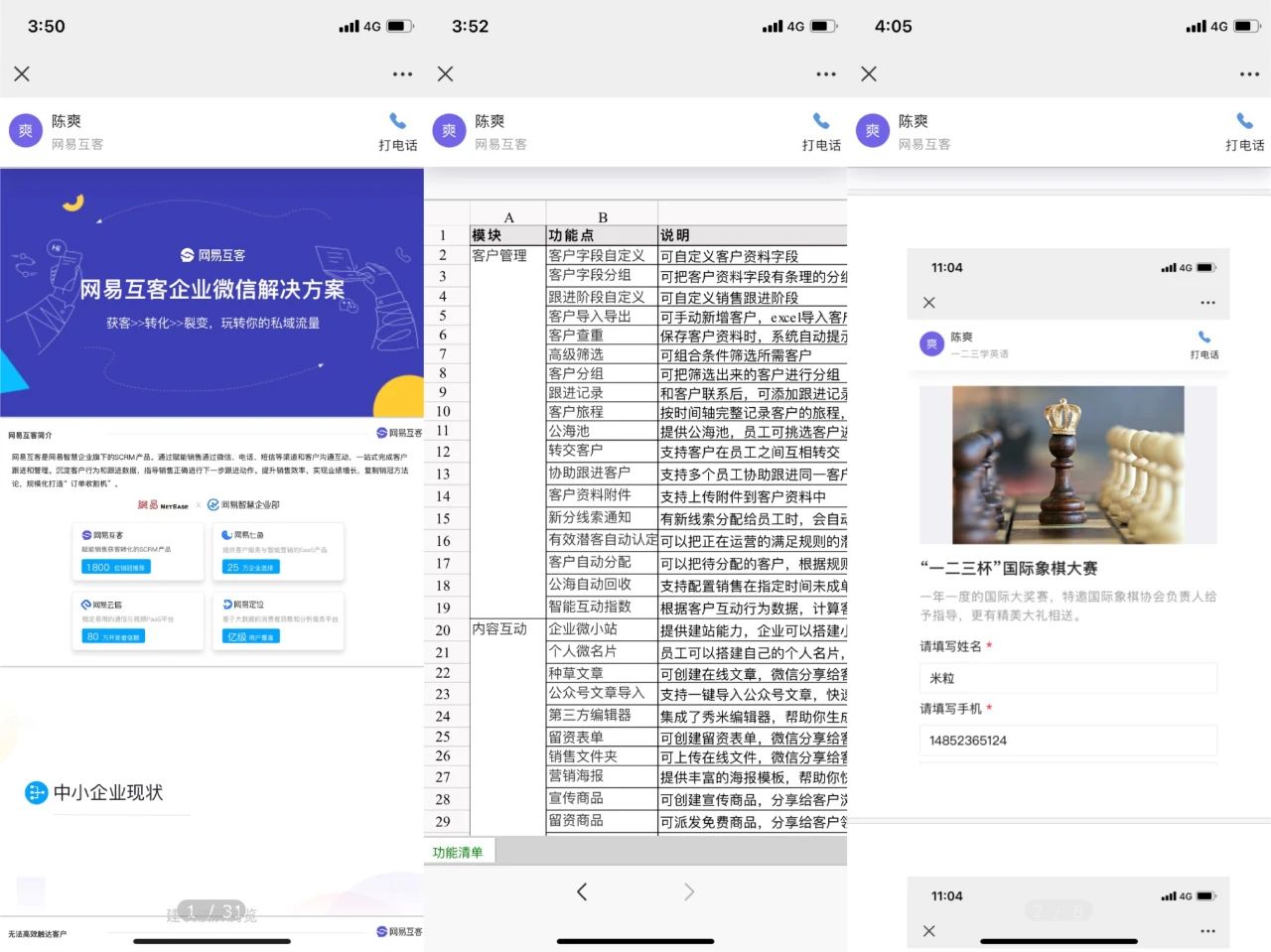Select the 功能清单 sheet tab
1271x952 pixels.
coord(458,852)
